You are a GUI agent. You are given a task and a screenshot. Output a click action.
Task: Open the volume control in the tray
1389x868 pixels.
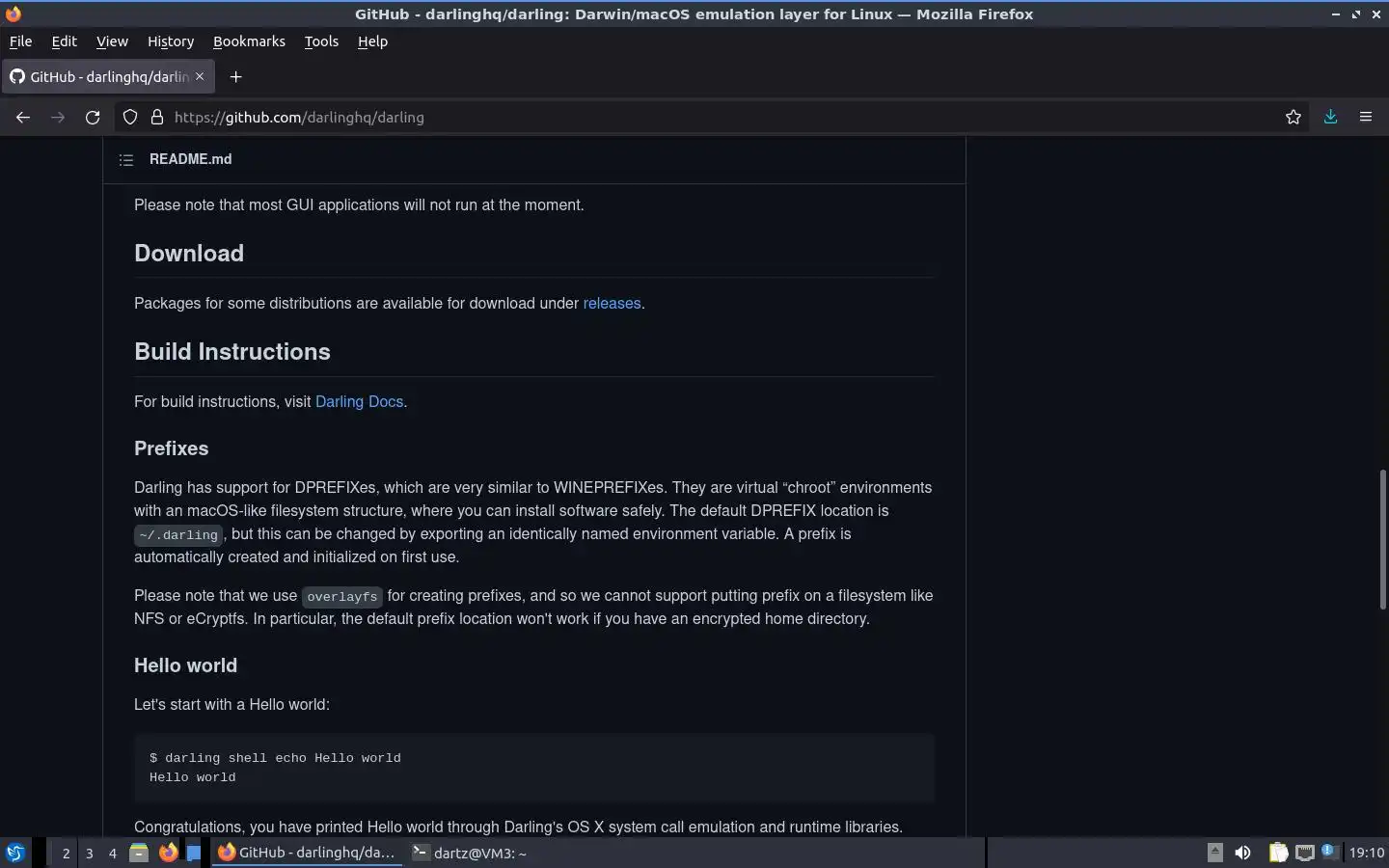pyautogui.click(x=1242, y=853)
